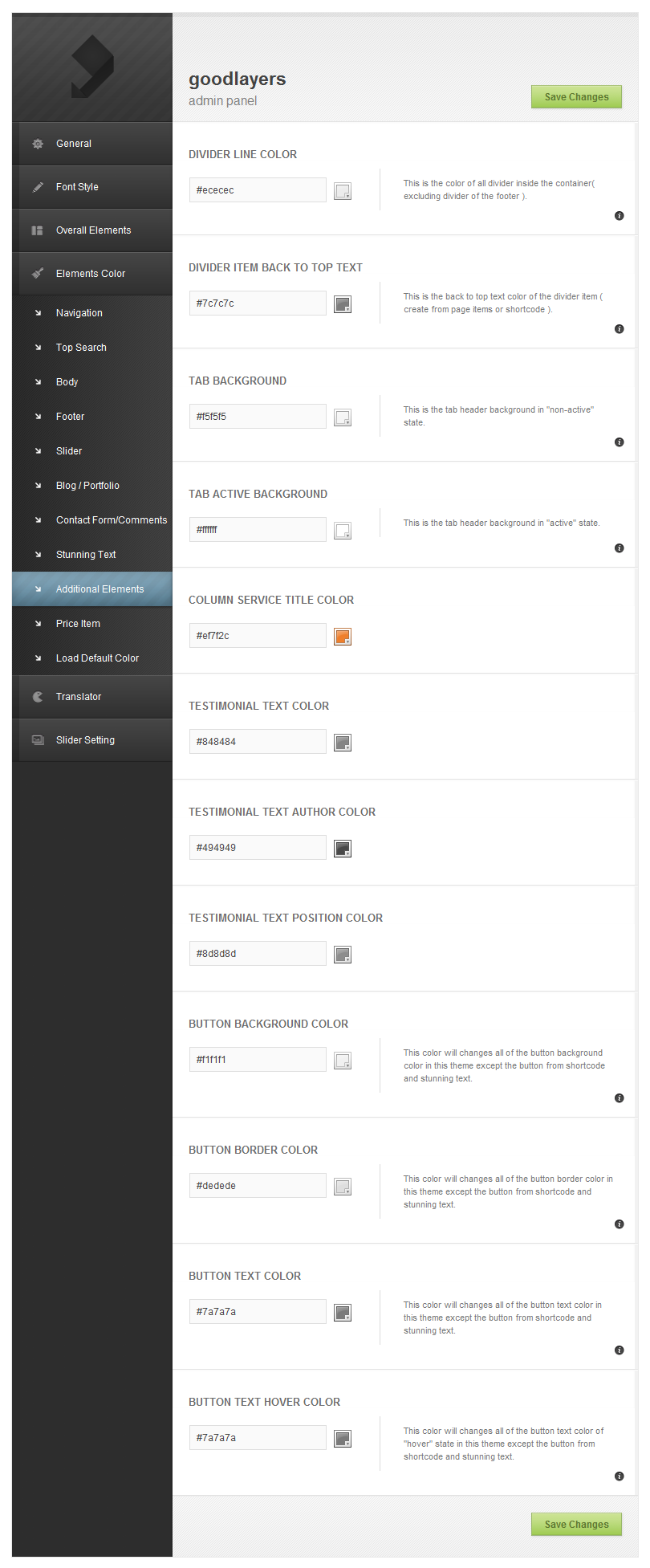
Task: Go to Blog / Portfolio color settings
Action: point(87,486)
